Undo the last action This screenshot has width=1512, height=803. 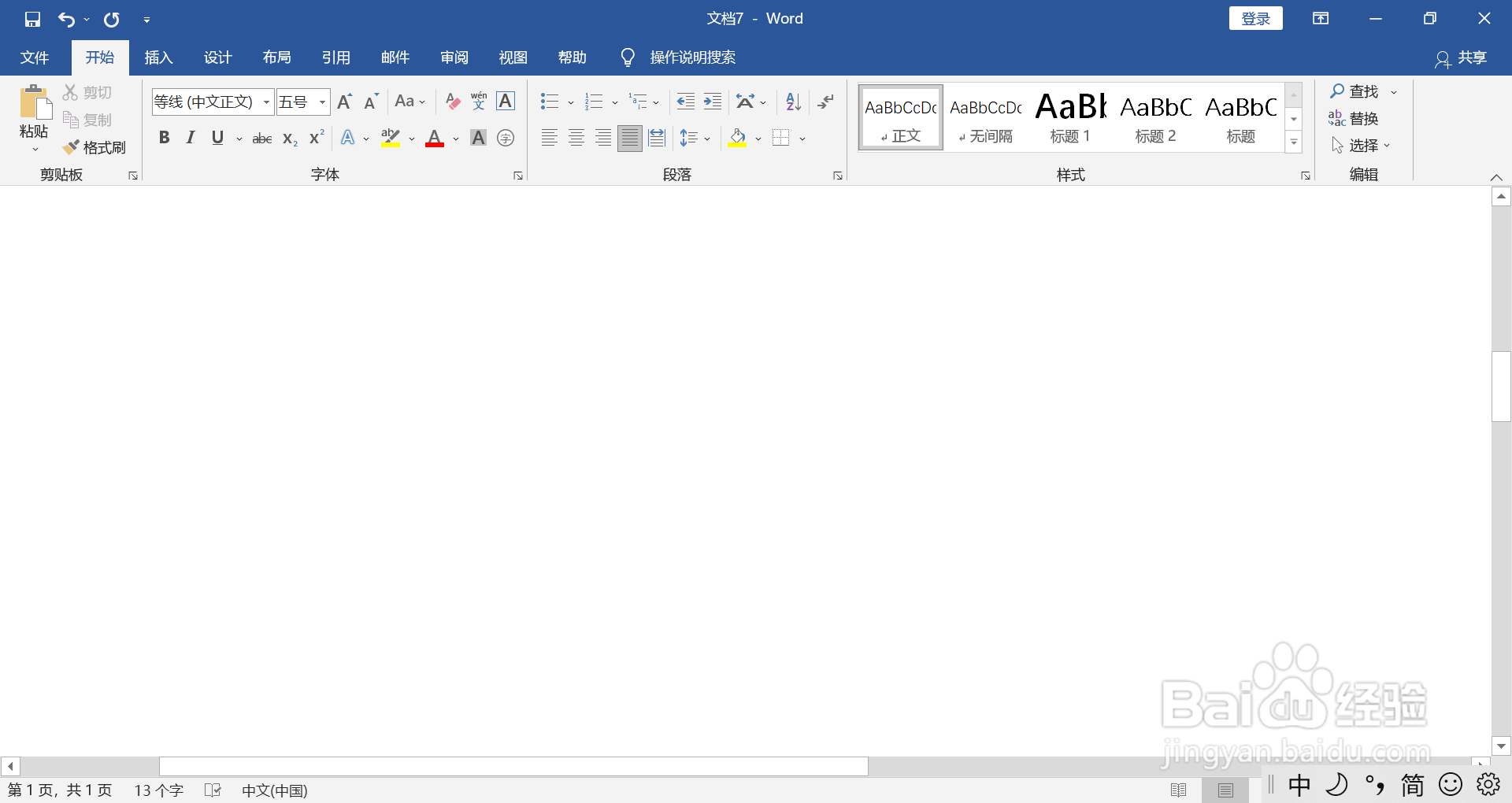pos(67,19)
